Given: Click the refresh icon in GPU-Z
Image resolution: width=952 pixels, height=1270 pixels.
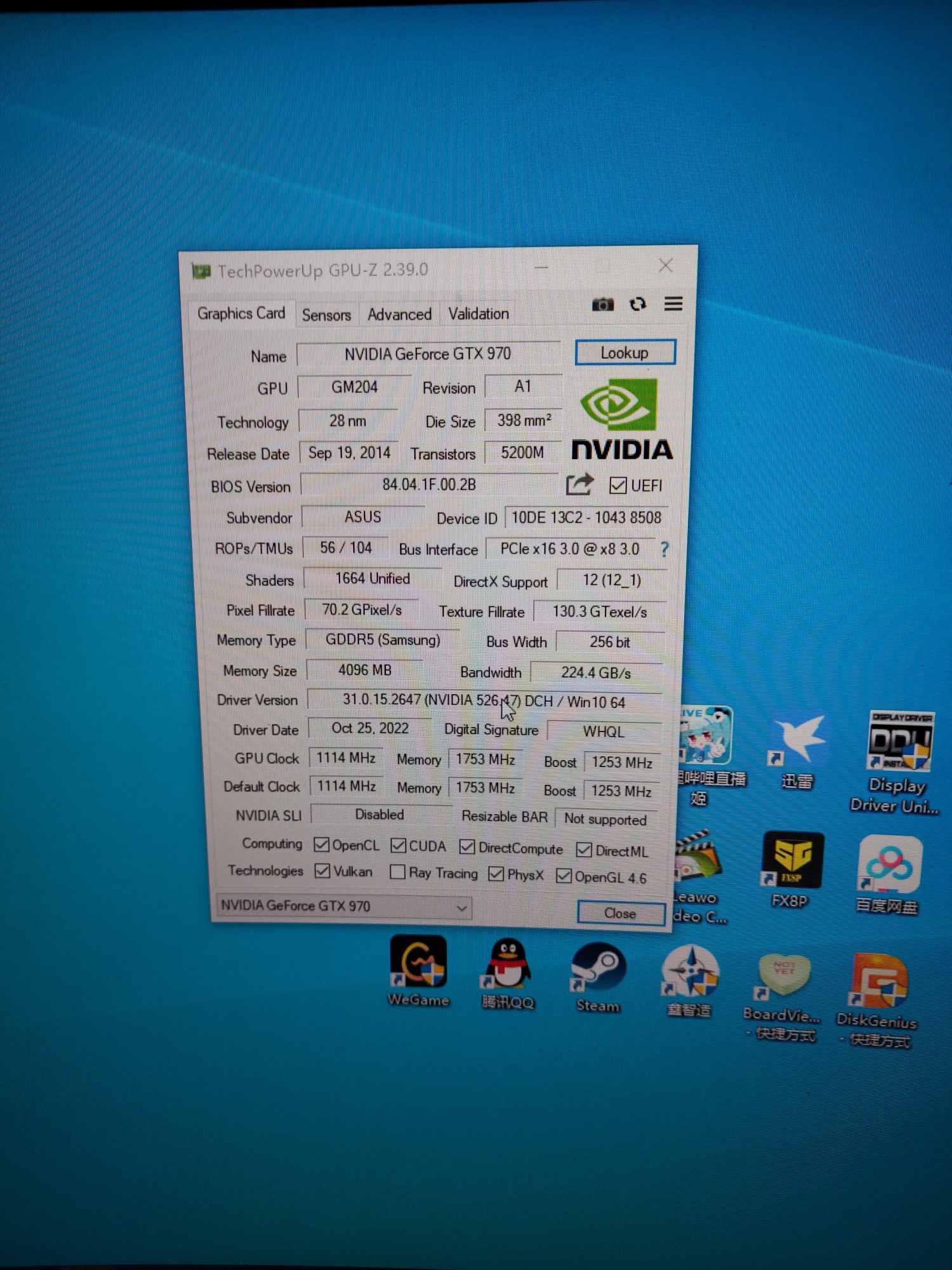Looking at the screenshot, I should coord(638,304).
